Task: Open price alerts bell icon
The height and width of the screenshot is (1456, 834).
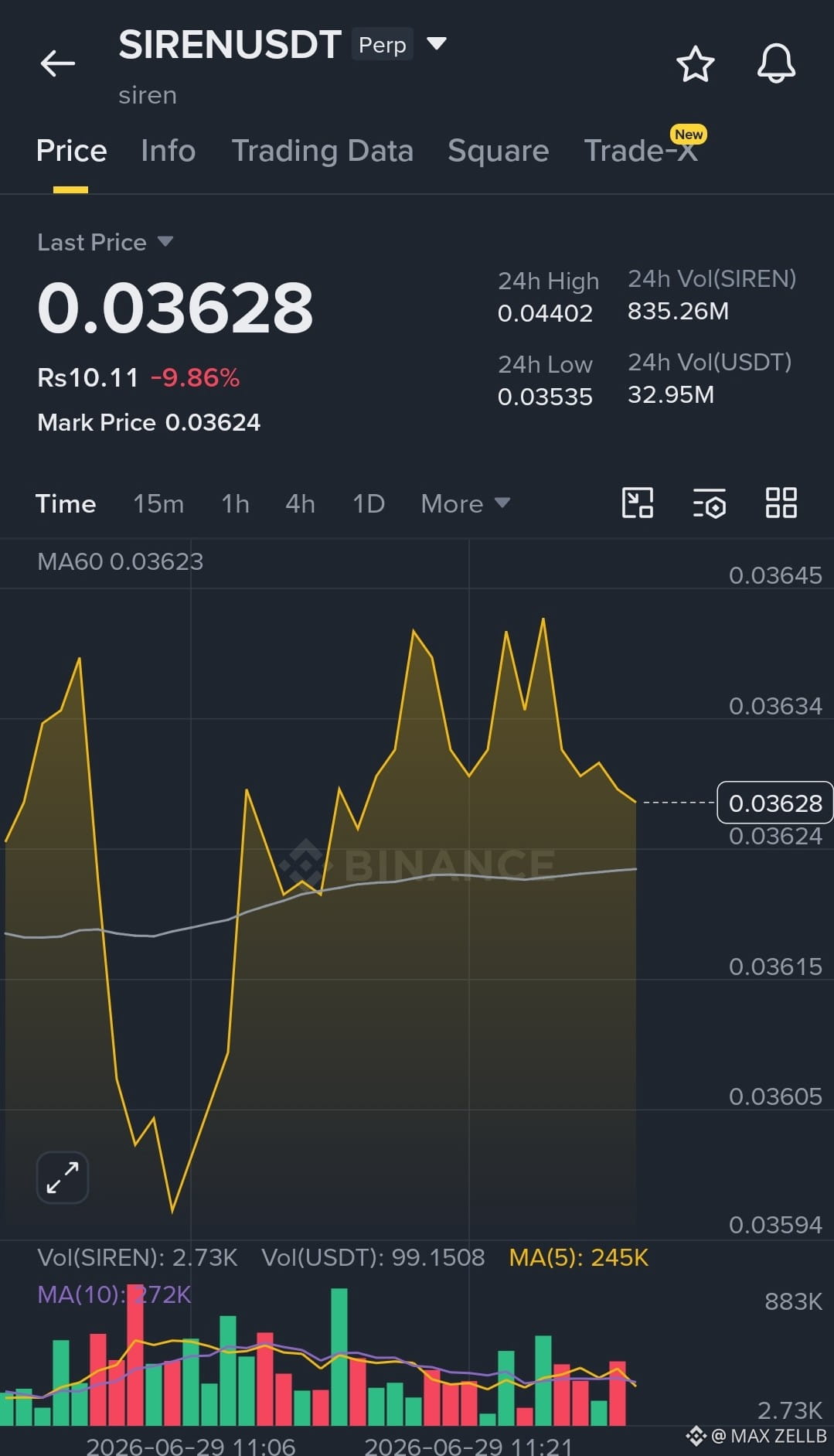Action: coord(776,63)
